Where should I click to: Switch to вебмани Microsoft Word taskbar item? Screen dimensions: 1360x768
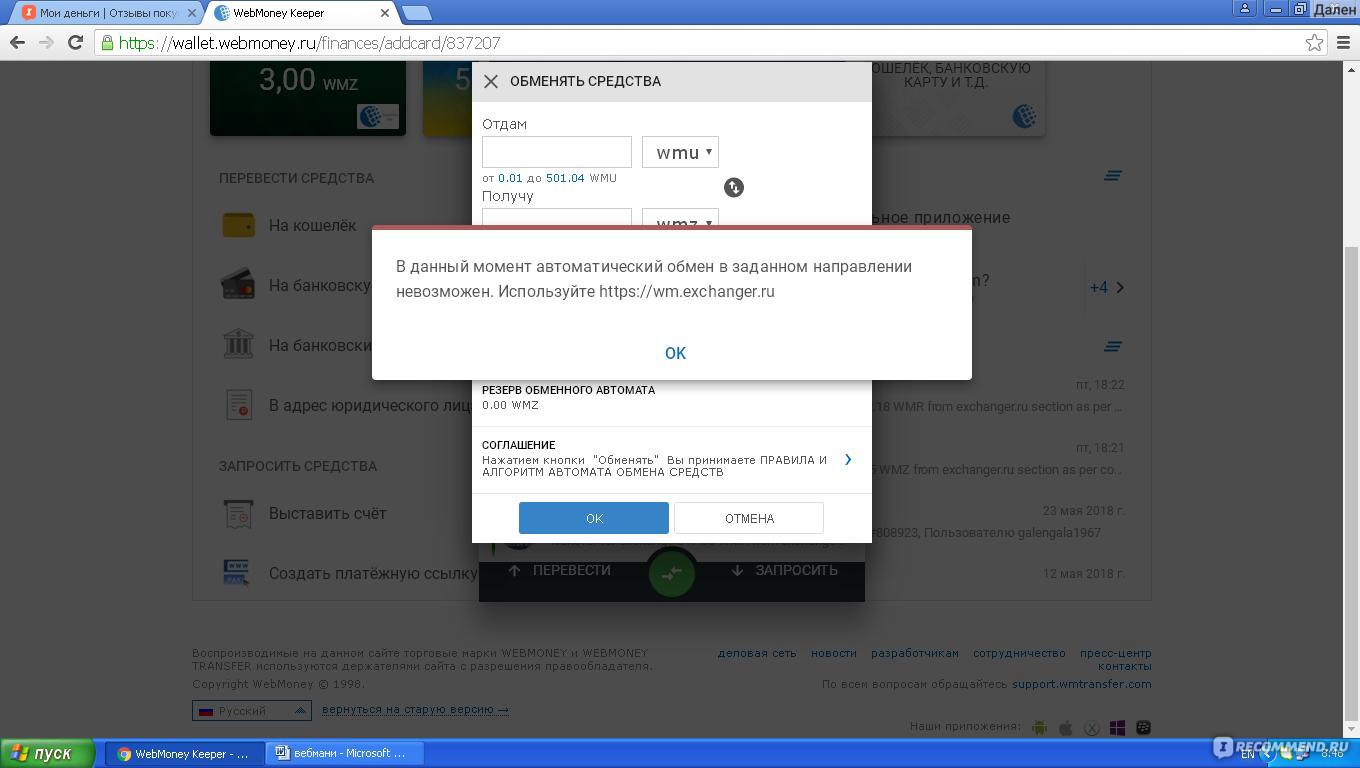click(x=344, y=753)
